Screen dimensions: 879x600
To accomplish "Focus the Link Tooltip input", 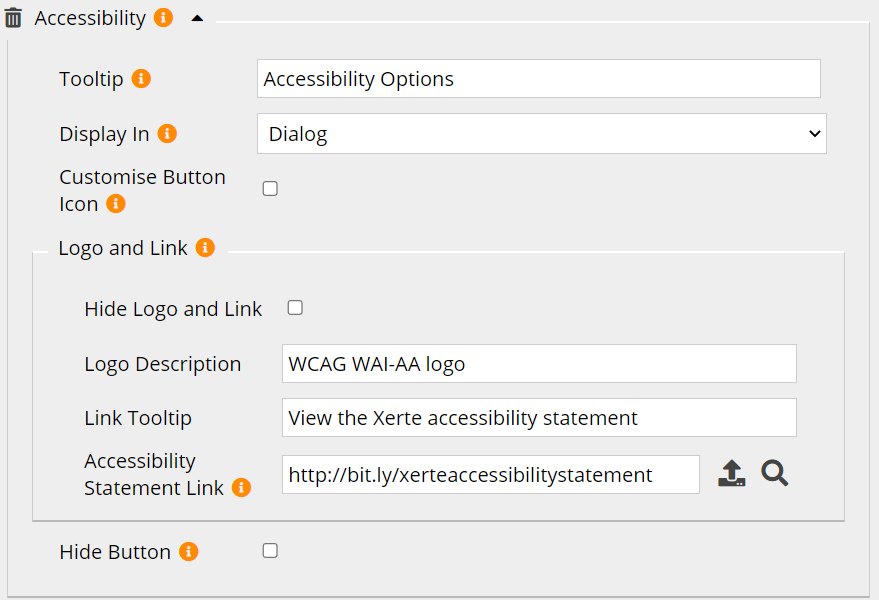I will [539, 418].
